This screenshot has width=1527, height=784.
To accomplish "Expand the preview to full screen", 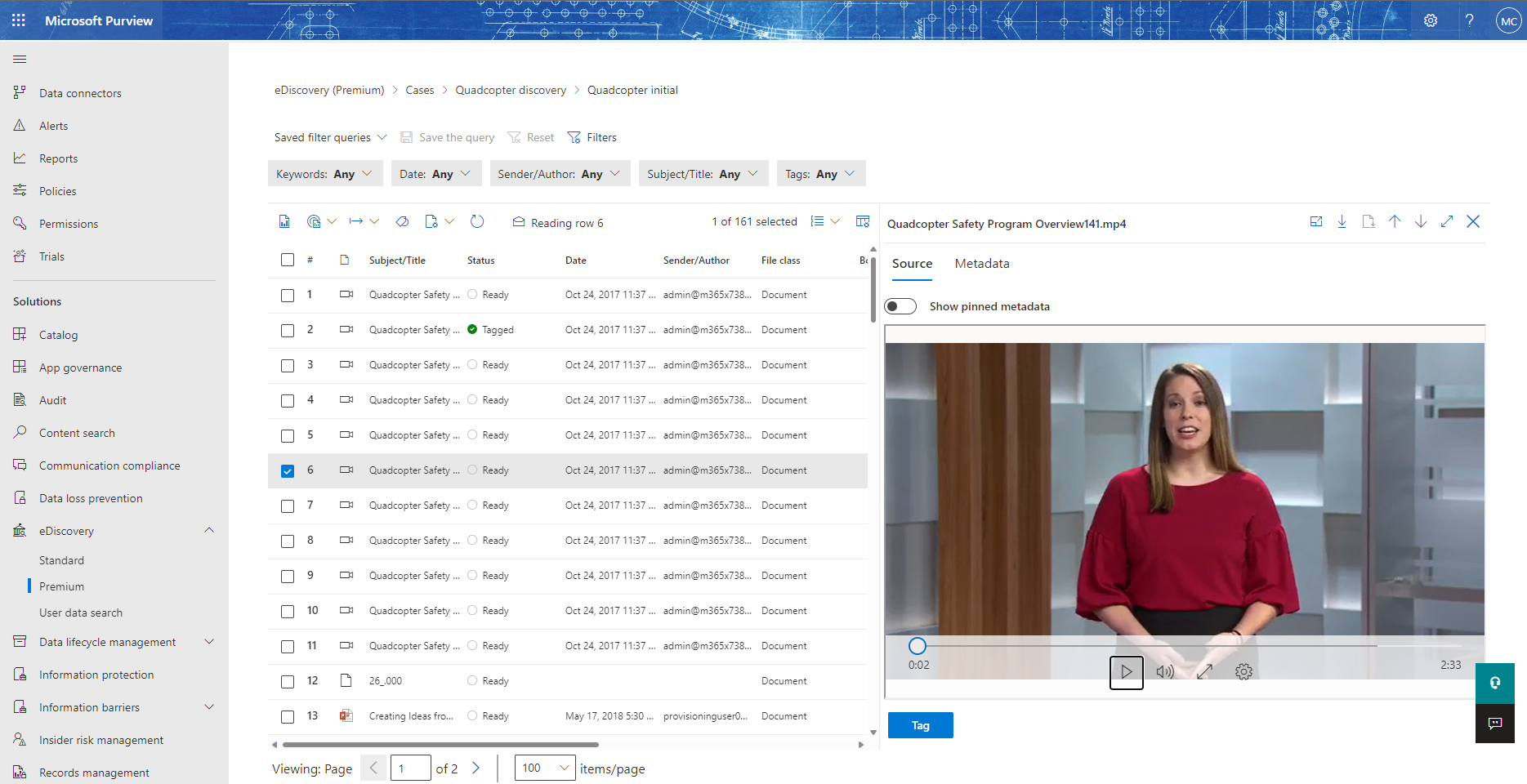I will point(1447,221).
